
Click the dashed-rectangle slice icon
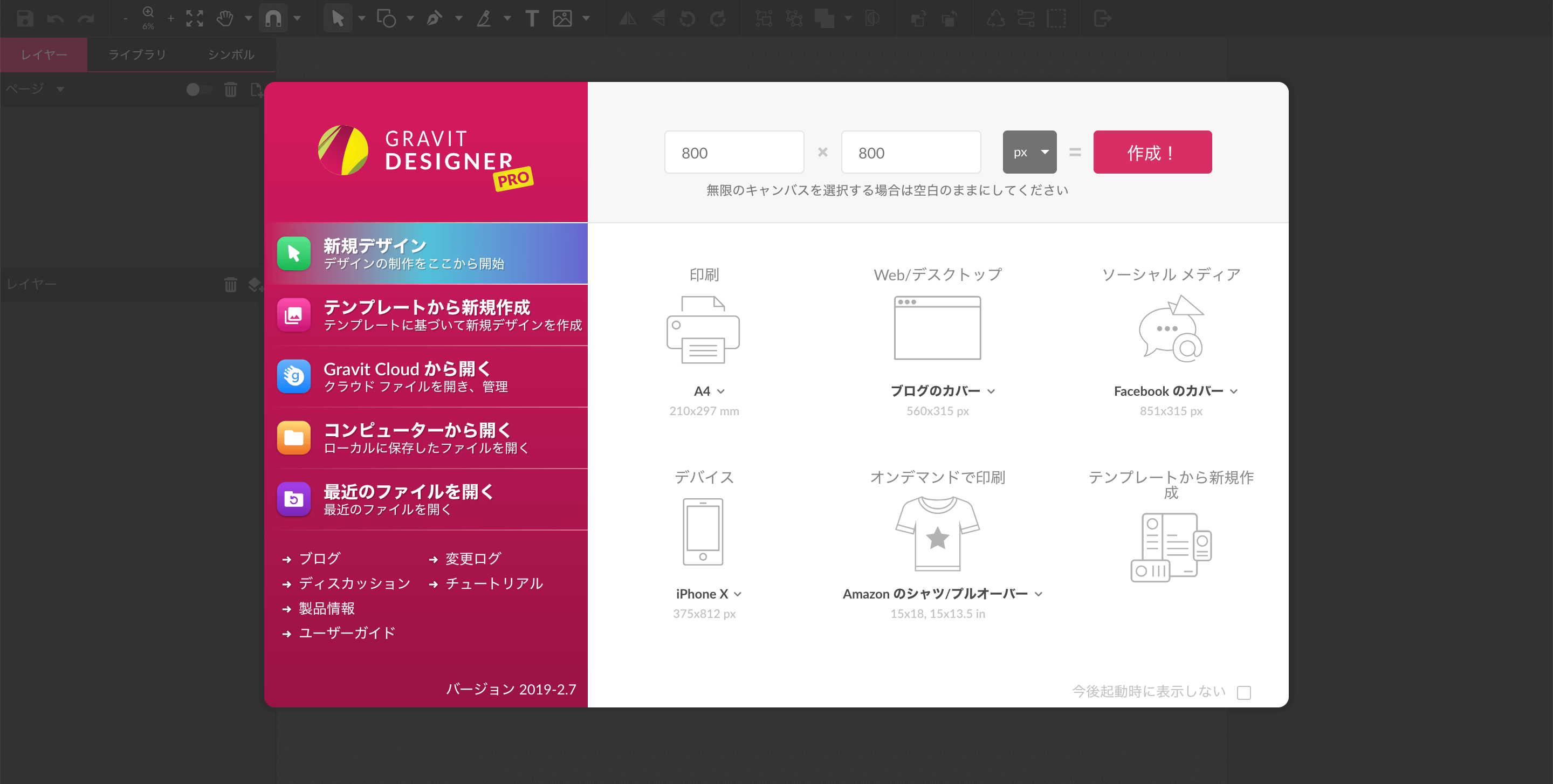pos(1057,19)
